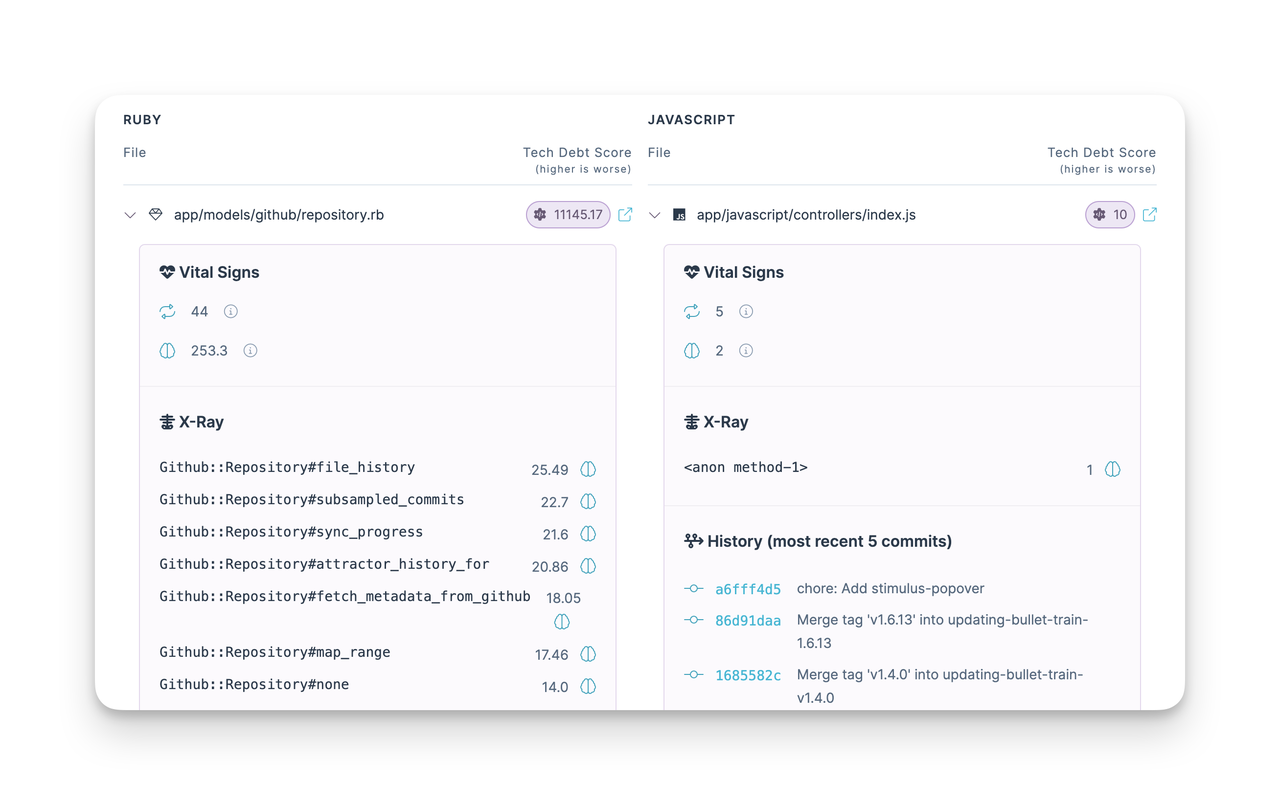Open commit 86d91daa
The image size is (1280, 805).
(x=748, y=620)
